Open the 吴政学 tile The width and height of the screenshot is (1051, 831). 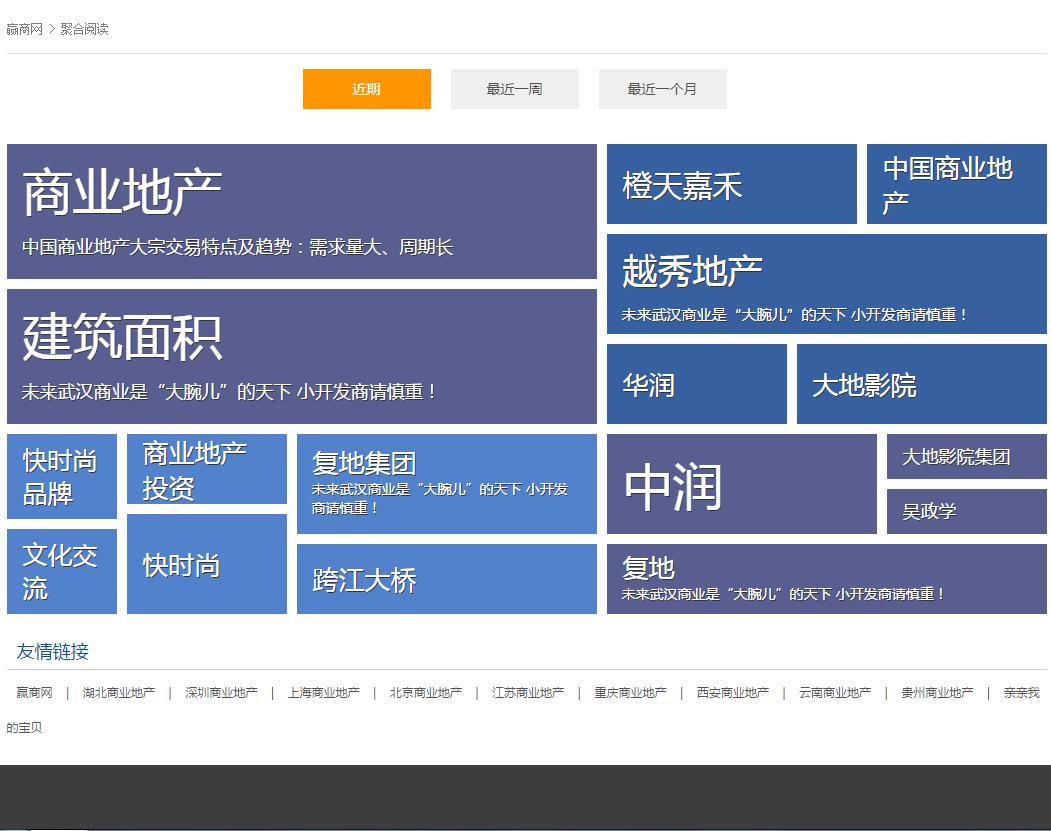[967, 511]
